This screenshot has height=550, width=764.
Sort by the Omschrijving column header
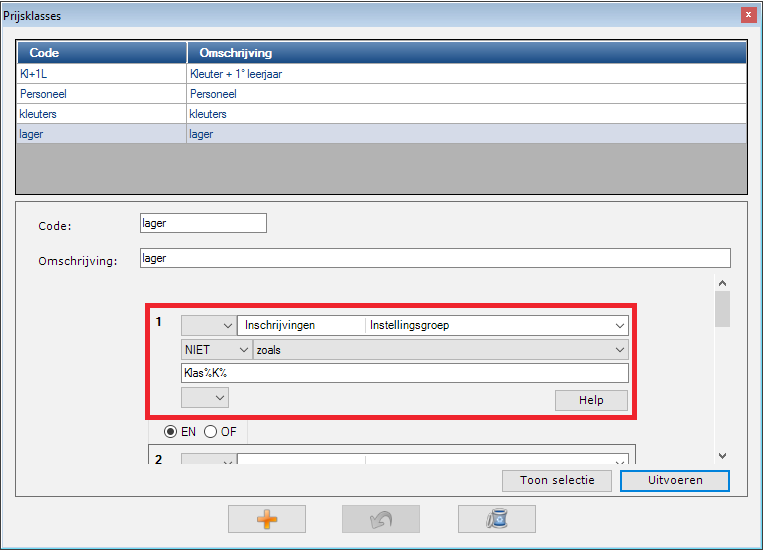pos(466,52)
